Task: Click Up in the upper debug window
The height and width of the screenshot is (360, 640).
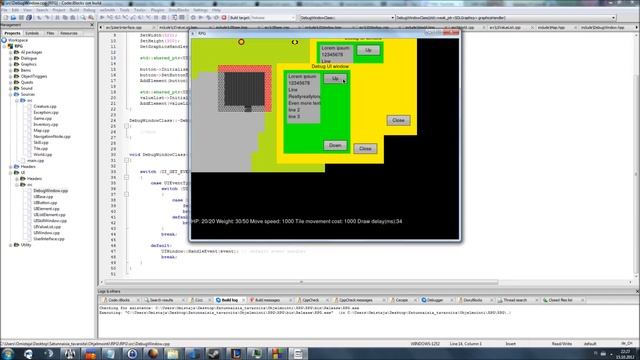Action: point(368,50)
